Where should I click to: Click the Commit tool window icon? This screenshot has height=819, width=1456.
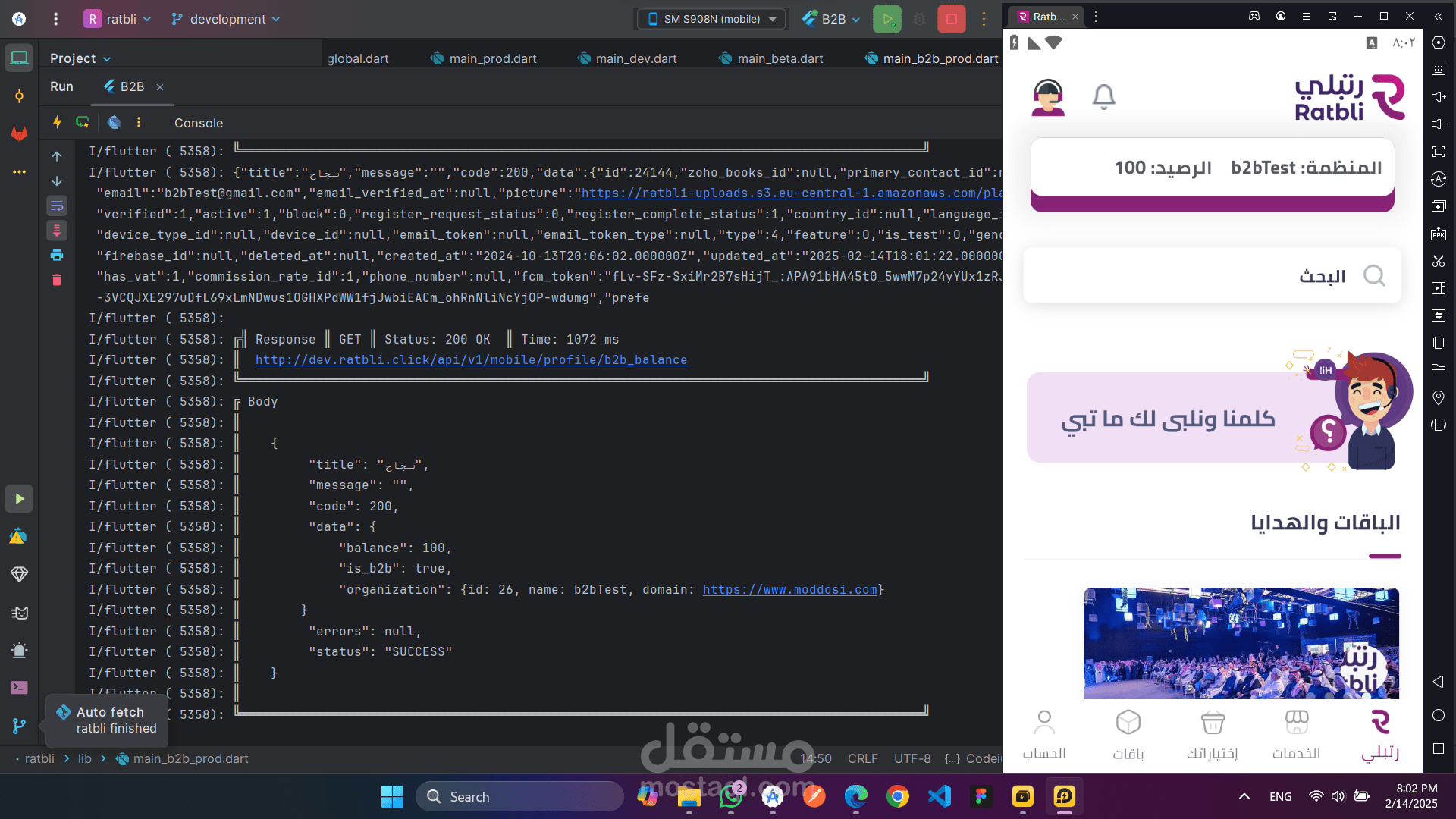pos(19,96)
